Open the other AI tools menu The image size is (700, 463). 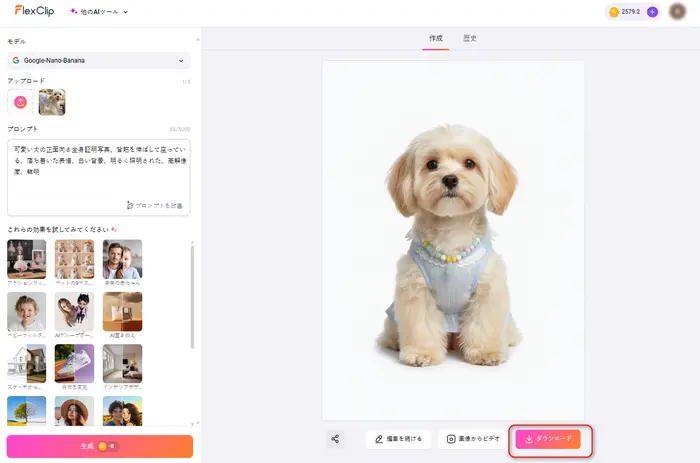(x=99, y=12)
